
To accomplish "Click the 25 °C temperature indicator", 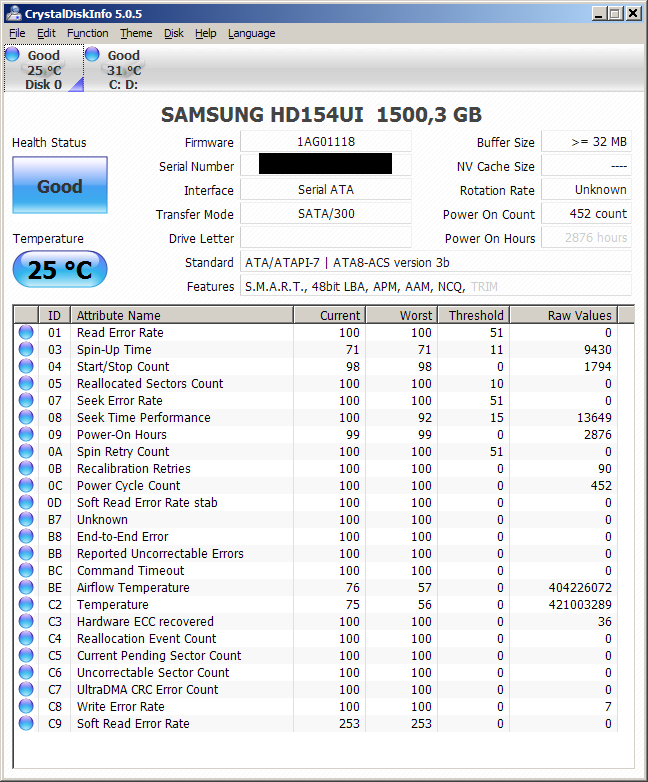I will click(60, 269).
